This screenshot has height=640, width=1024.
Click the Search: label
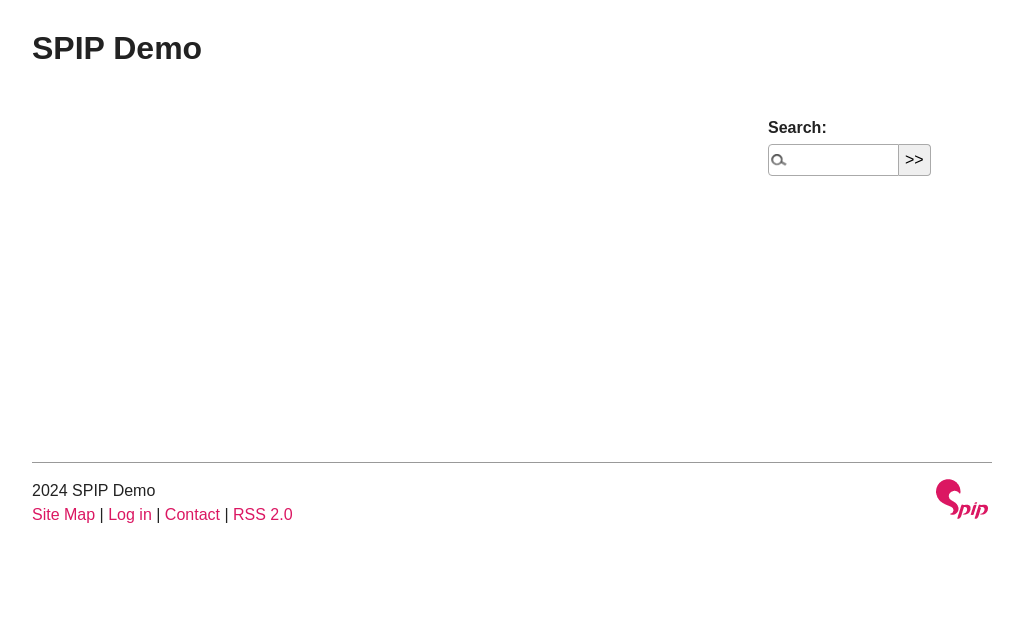pos(797,128)
